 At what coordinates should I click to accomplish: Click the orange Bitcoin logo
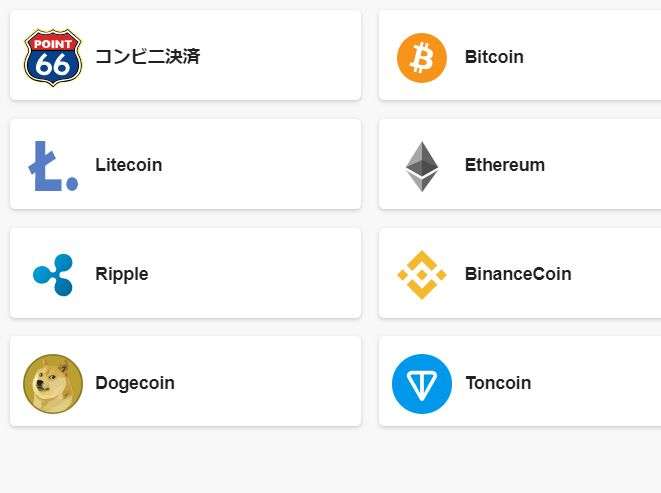coord(422,58)
